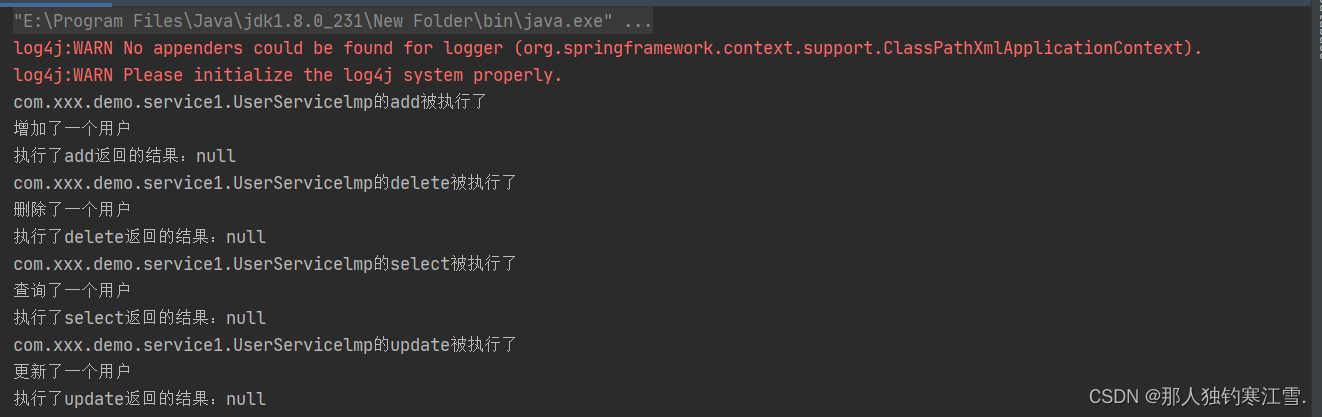
Task: Click the 增加了一个用户 output line
Action: [x=72, y=129]
